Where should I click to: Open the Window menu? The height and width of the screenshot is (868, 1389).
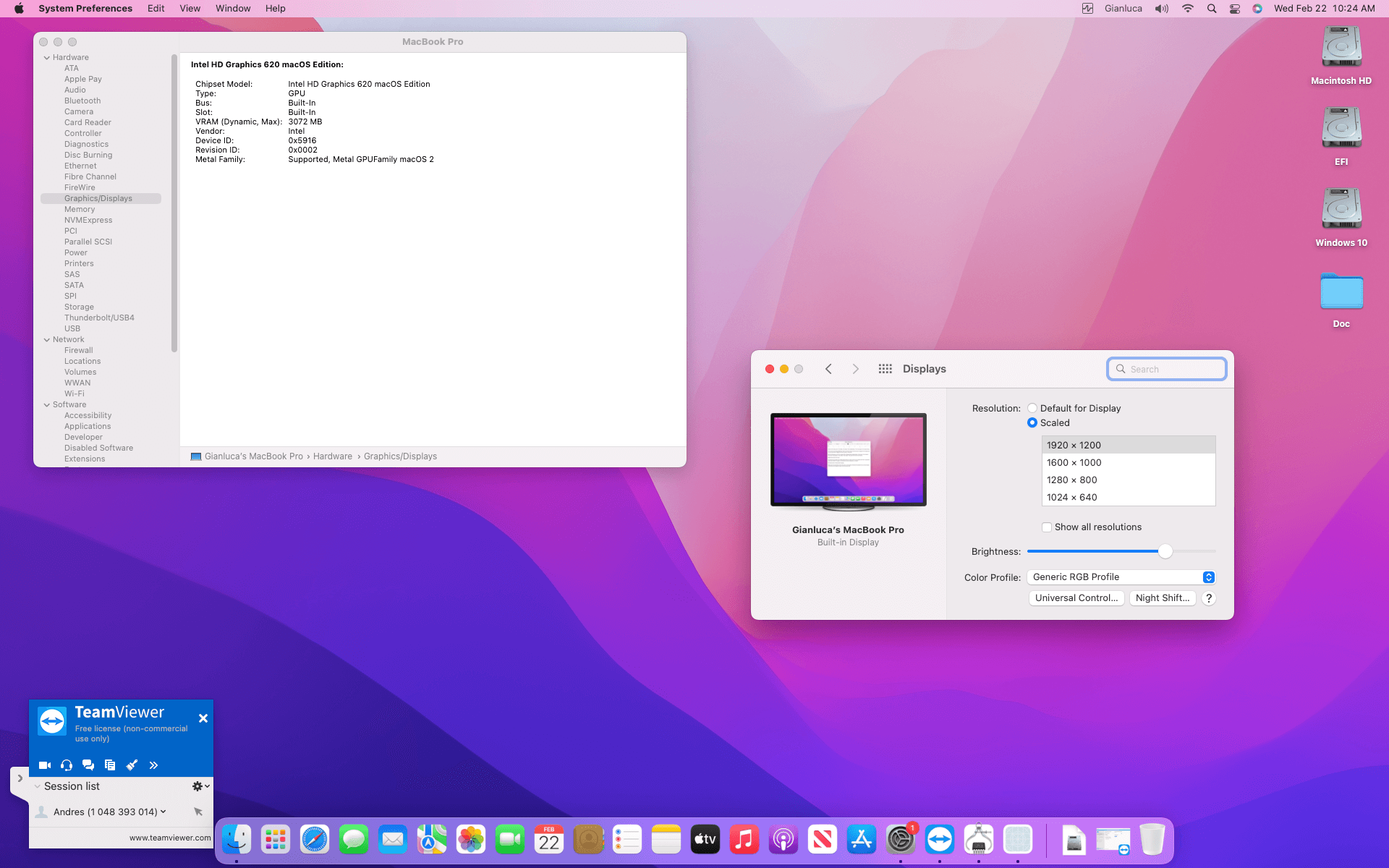pyautogui.click(x=233, y=9)
